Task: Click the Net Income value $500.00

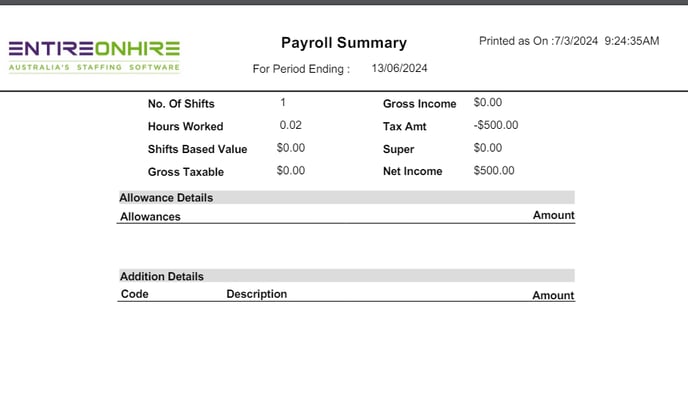Action: tap(494, 170)
